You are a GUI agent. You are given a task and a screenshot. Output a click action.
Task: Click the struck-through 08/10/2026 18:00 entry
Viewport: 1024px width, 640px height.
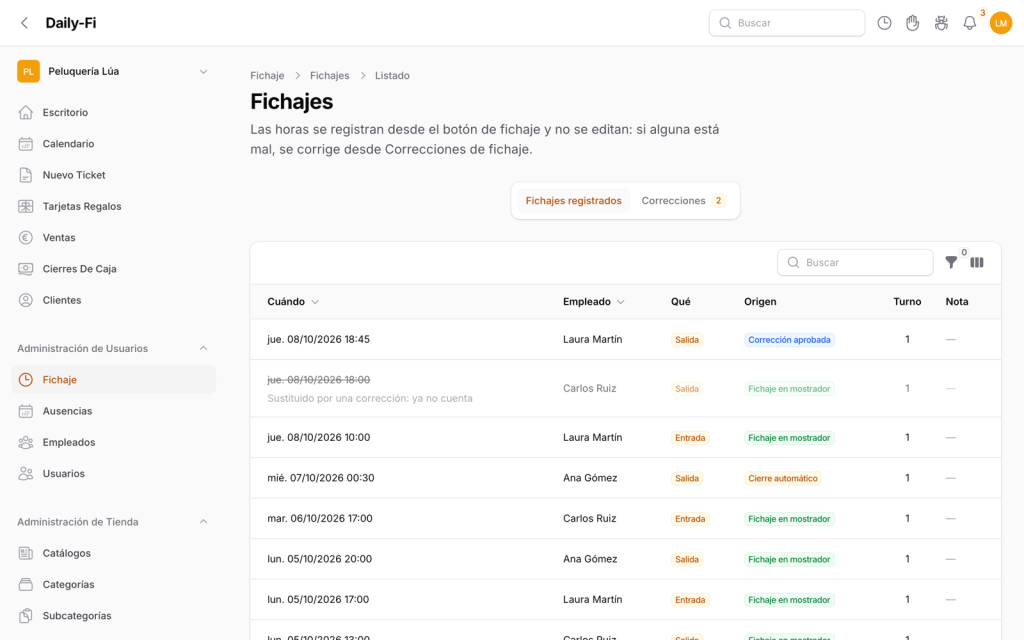coord(318,380)
